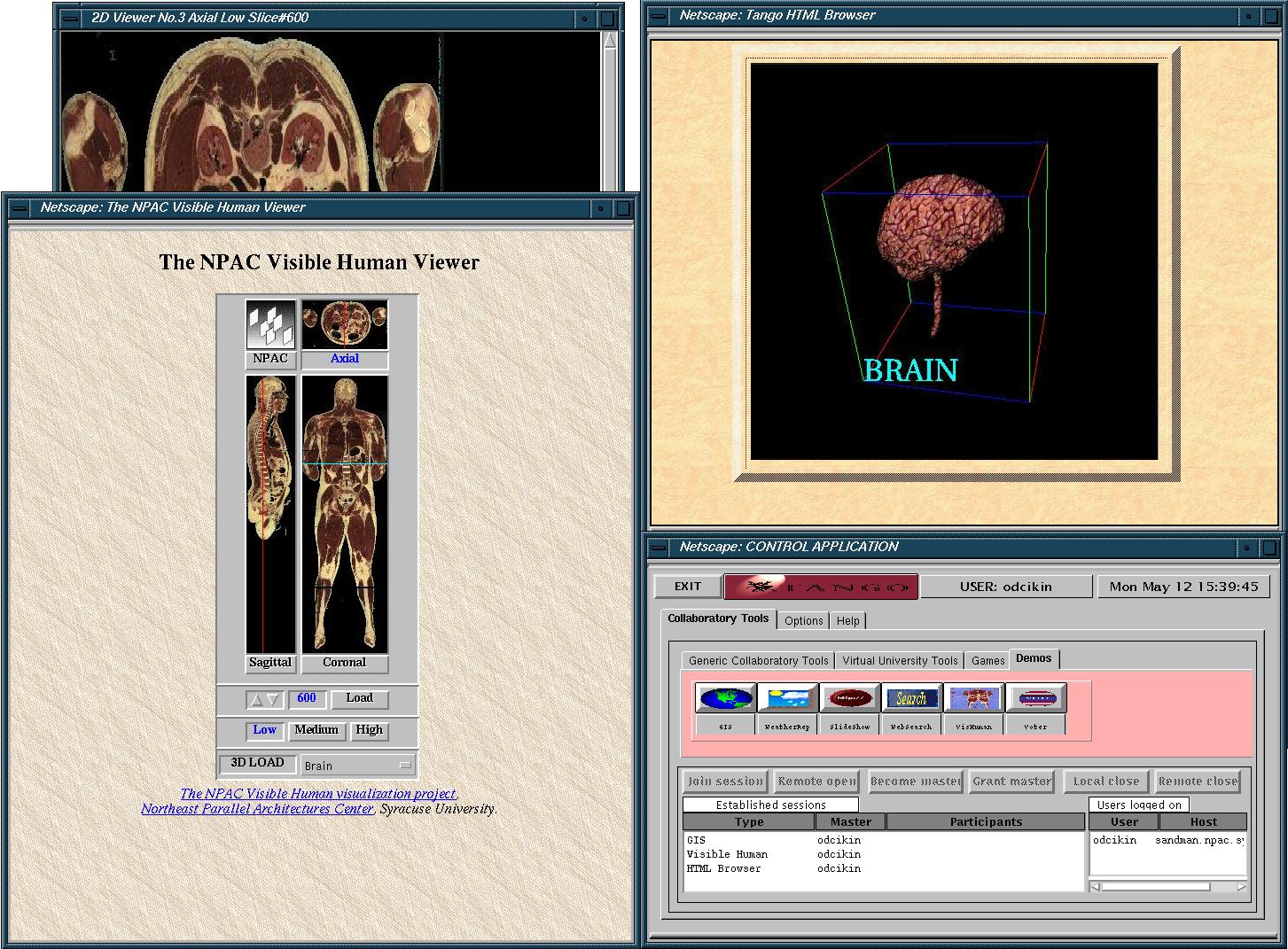
Task: Click the Master column header
Action: pyautogui.click(x=851, y=822)
